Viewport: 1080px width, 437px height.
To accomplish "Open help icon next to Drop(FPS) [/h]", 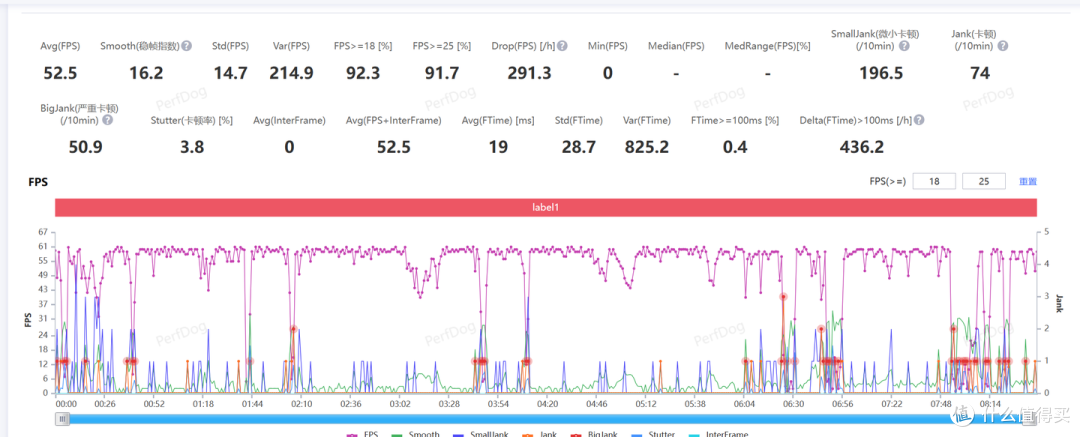I will tap(563, 46).
